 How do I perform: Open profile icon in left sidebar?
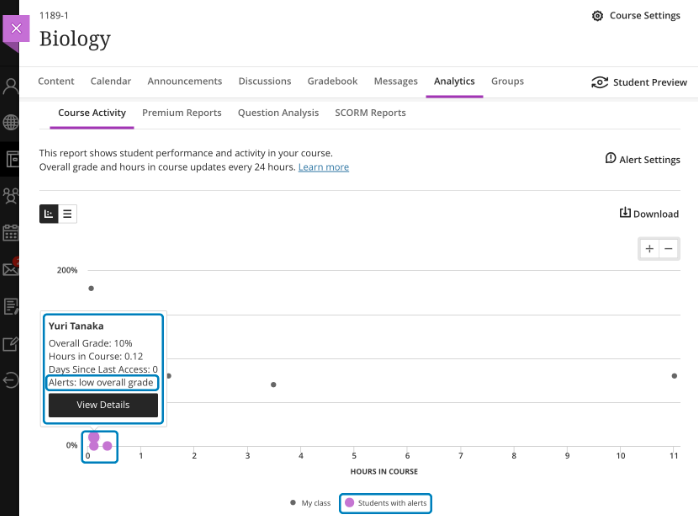(10, 86)
